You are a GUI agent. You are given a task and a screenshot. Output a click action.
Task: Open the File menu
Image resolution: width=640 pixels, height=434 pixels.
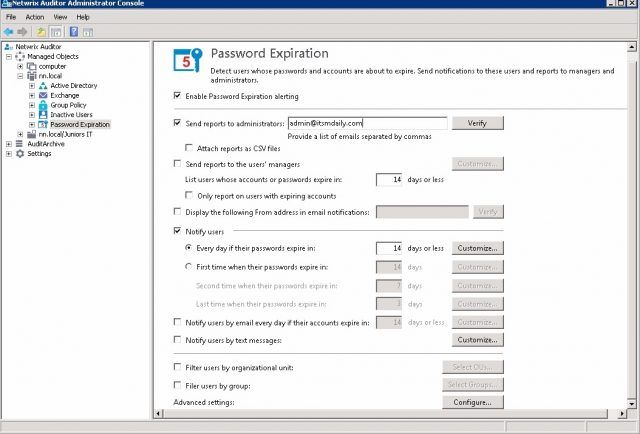tap(11, 17)
